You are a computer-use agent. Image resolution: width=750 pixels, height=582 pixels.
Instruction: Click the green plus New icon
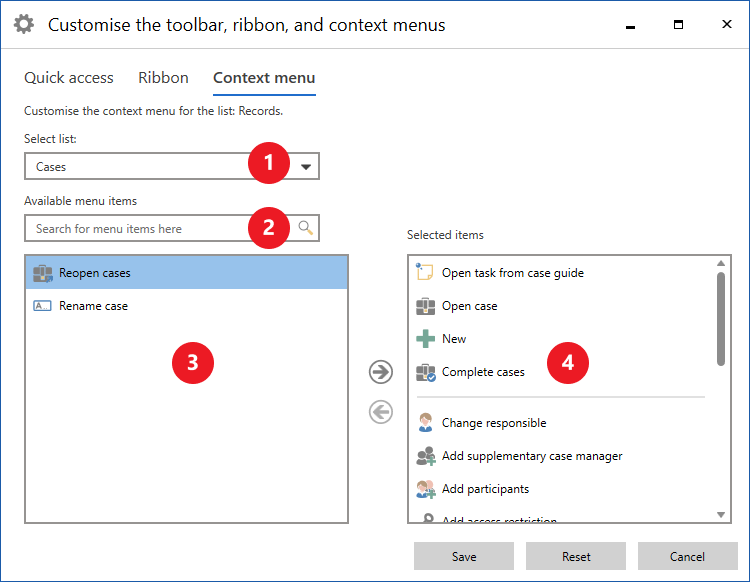tap(425, 339)
